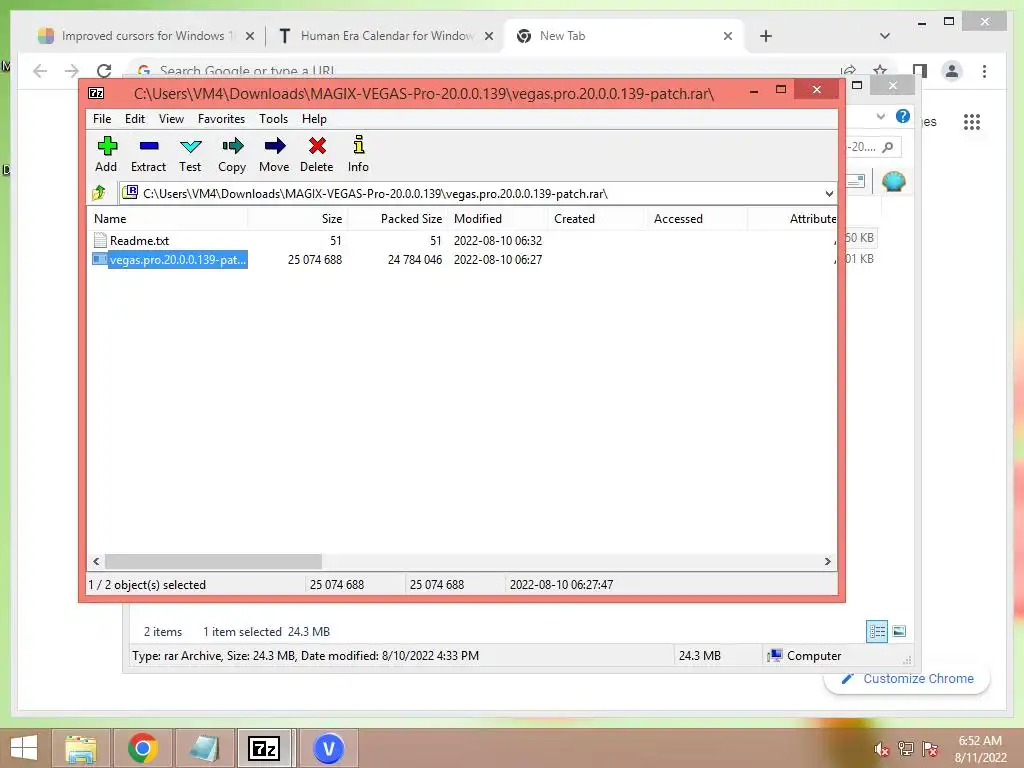This screenshot has height=768, width=1024.
Task: Click the right scroll arrow in 7-Zip
Action: [x=827, y=562]
